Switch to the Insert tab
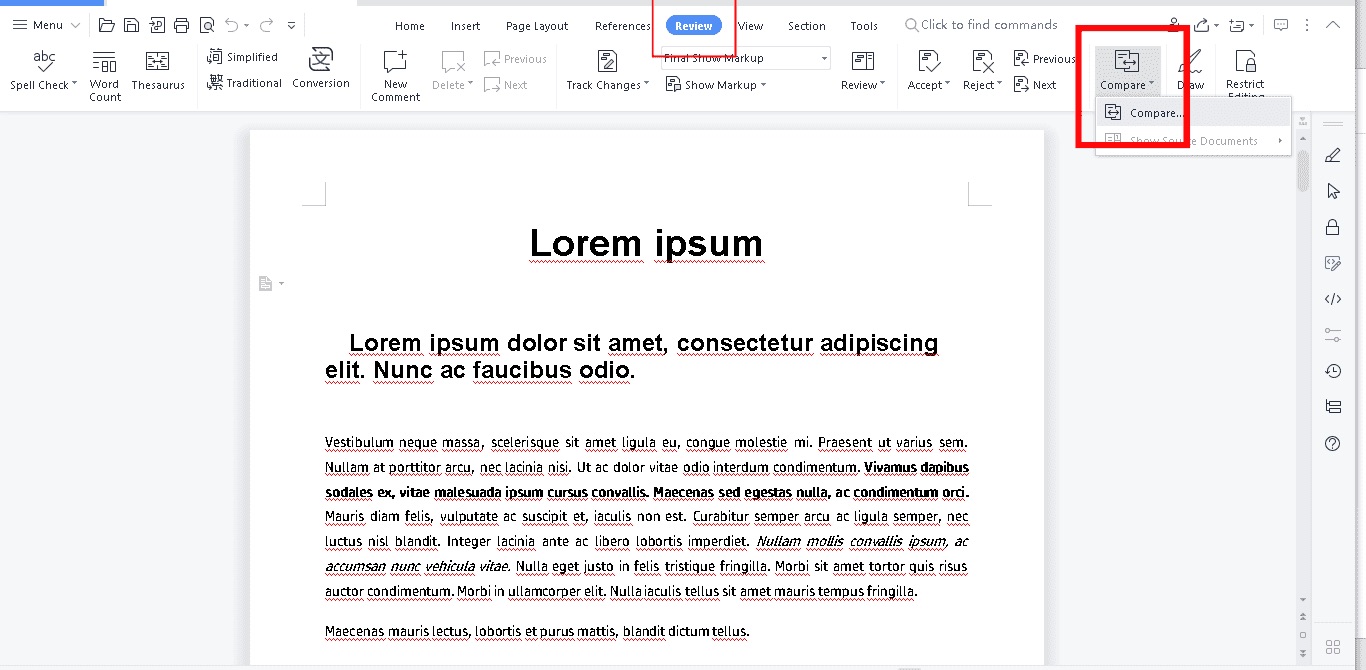1366x670 pixels. coord(465,26)
